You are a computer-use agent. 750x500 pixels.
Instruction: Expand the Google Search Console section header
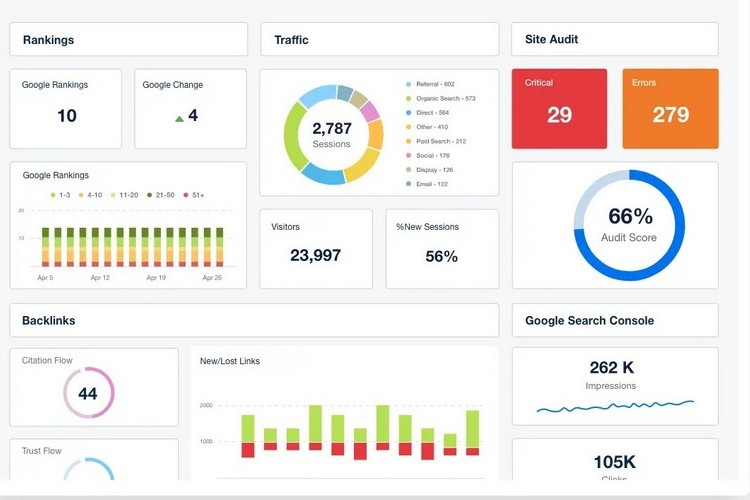(614, 321)
